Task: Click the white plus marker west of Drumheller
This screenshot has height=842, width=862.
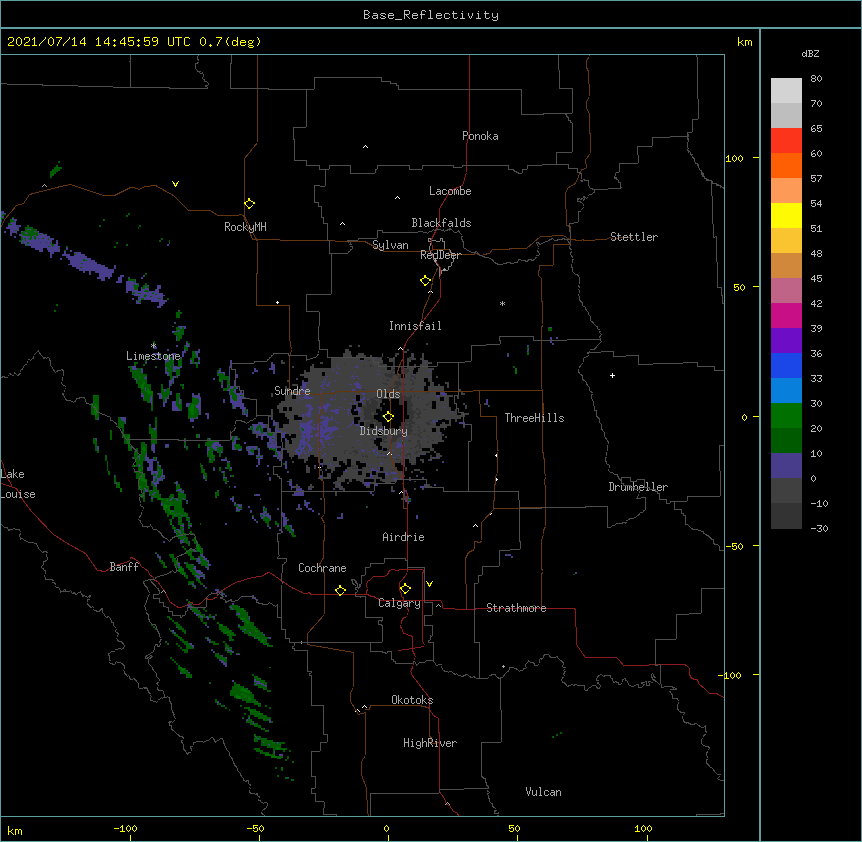Action: (612, 375)
